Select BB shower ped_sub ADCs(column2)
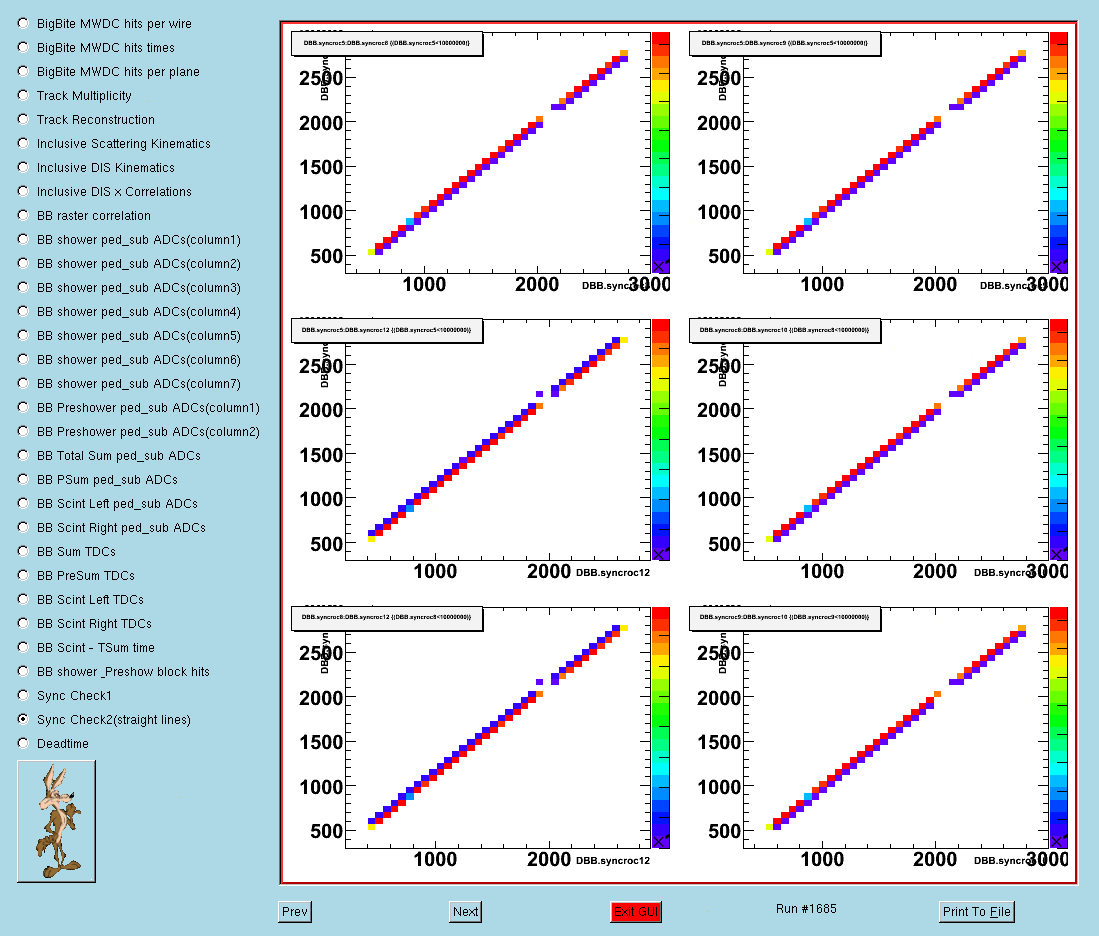 coord(129,263)
